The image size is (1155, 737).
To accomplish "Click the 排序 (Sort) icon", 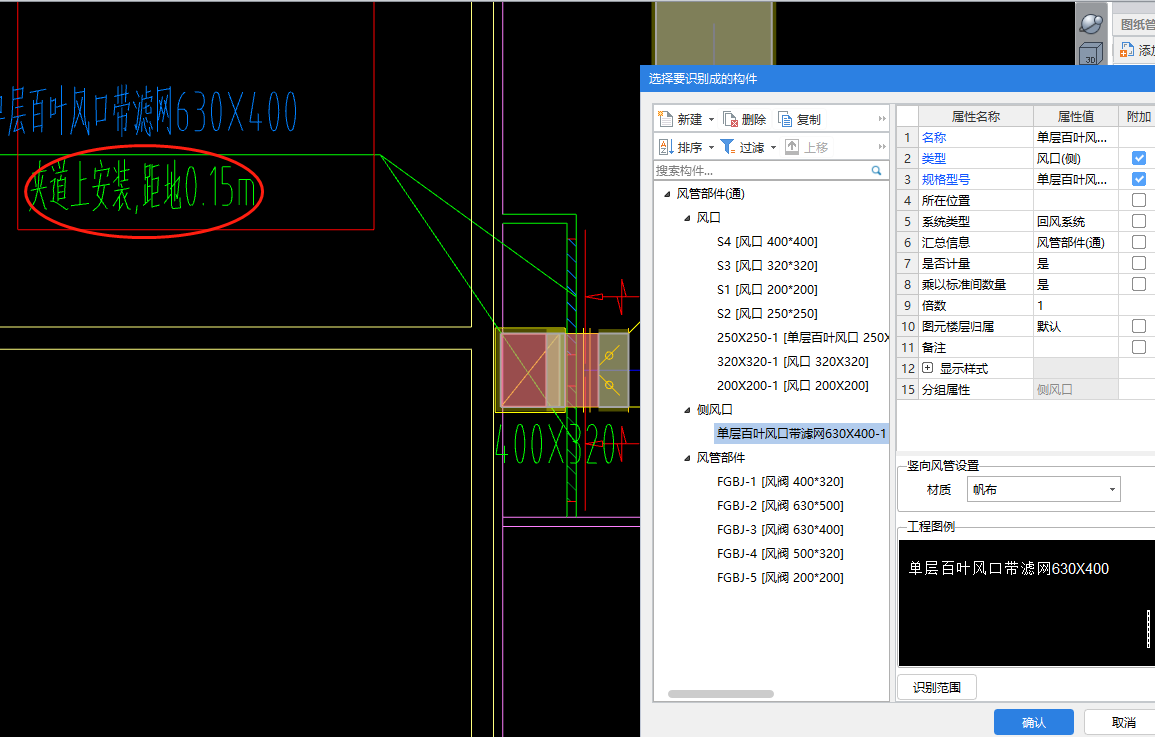I will 666,147.
